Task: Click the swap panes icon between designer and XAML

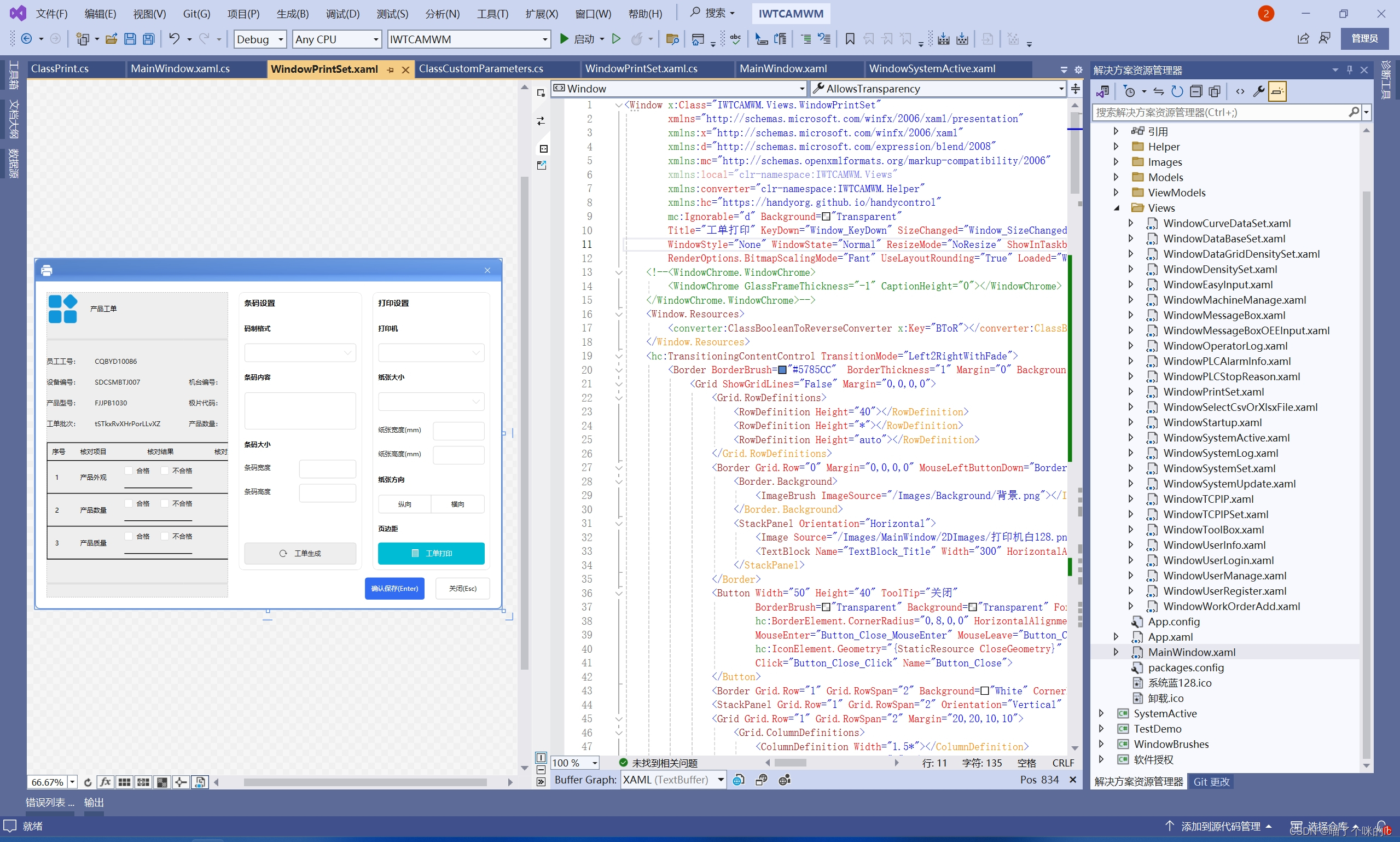Action: [x=541, y=121]
